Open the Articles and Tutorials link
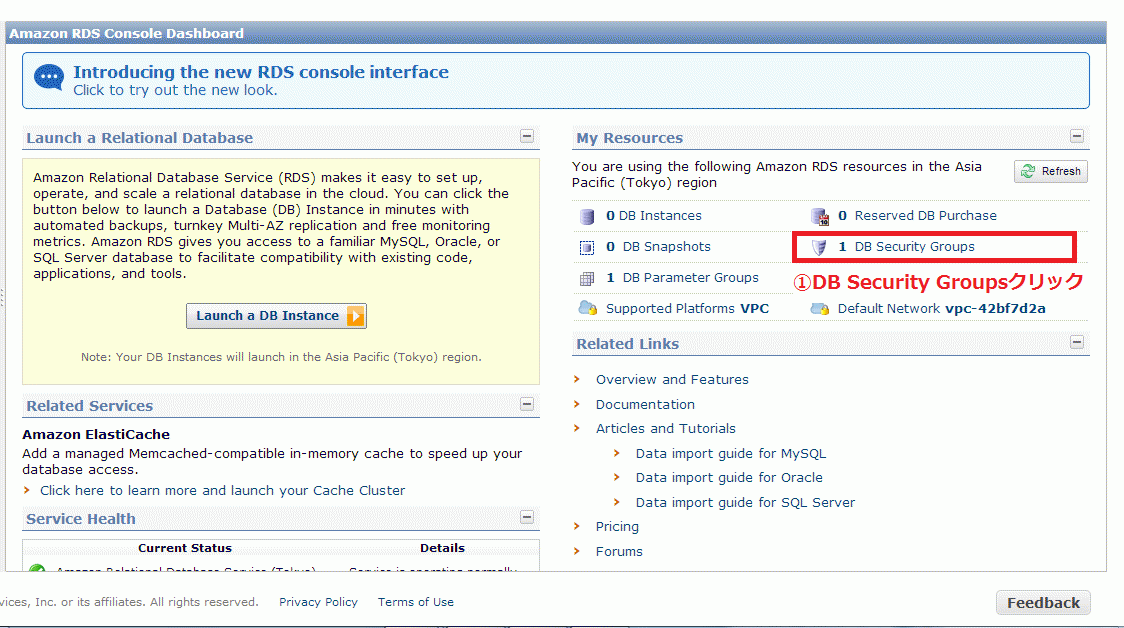 click(666, 429)
